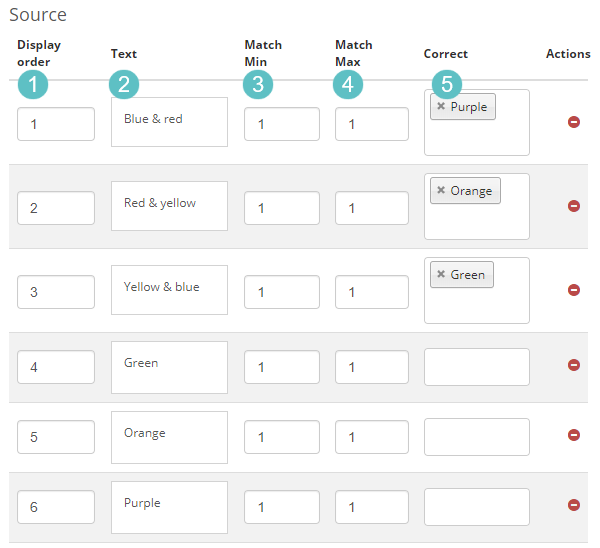This screenshot has height=548, width=600.
Task: Delete the Blue & red row
Action: [574, 122]
